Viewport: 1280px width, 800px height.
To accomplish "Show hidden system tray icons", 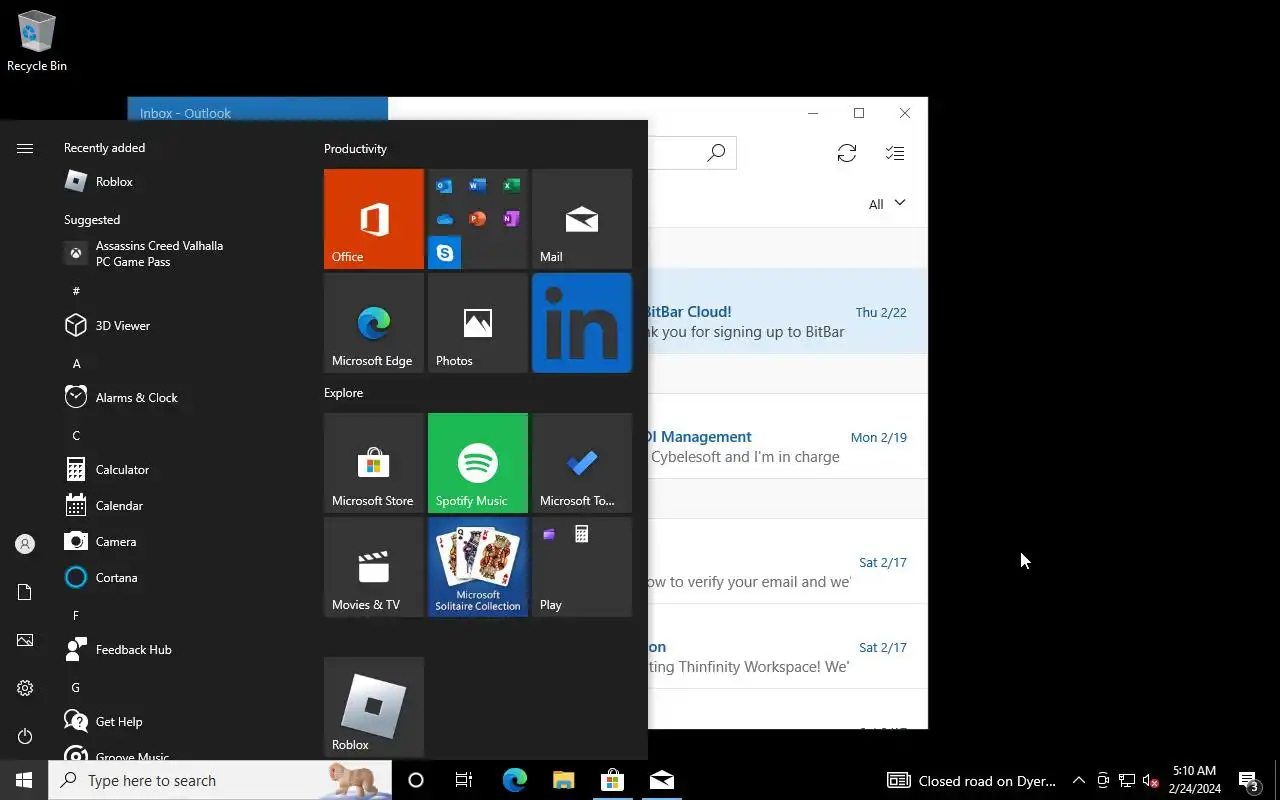I will pos(1079,780).
